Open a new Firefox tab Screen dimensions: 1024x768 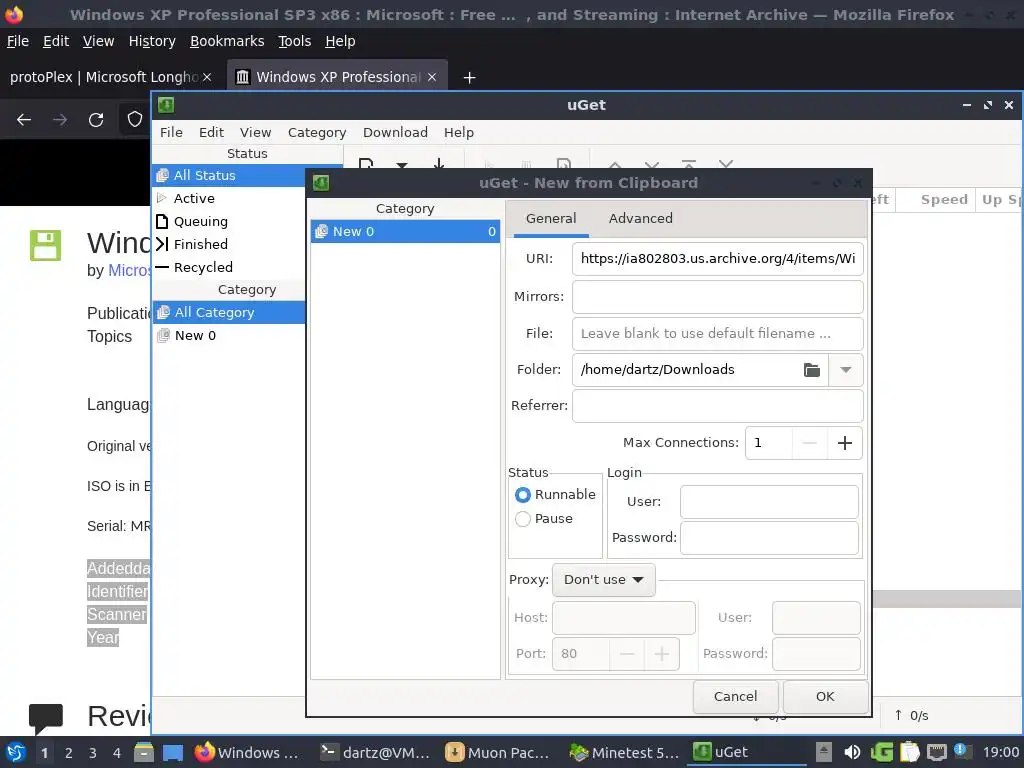(469, 78)
